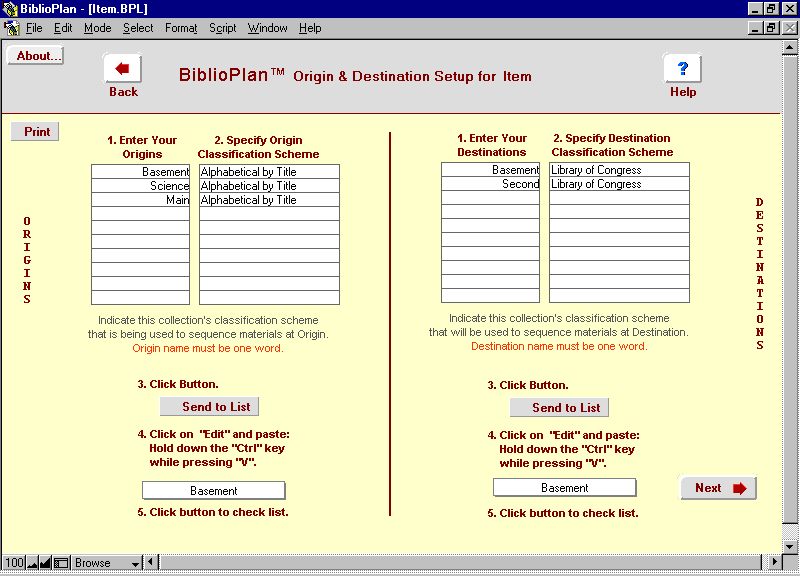The image size is (800, 576).
Task: Click the origins Basement check-list button
Action: pyautogui.click(x=214, y=490)
